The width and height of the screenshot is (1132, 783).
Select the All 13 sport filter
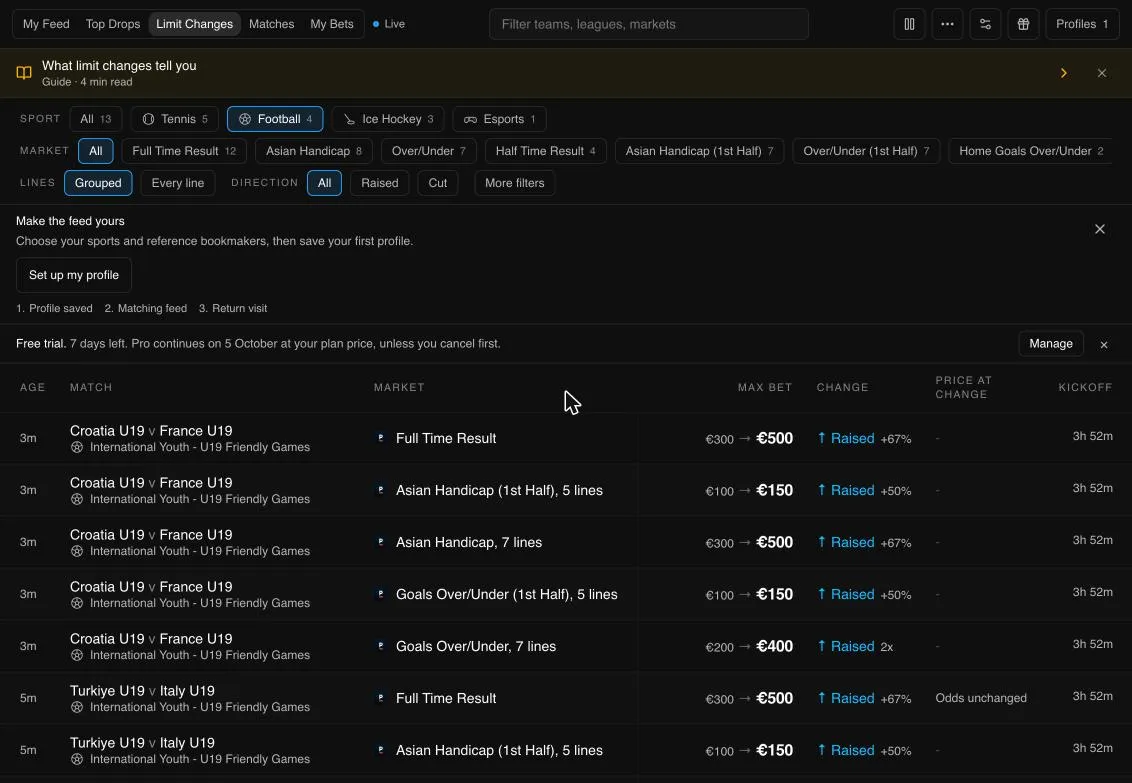[95, 119]
